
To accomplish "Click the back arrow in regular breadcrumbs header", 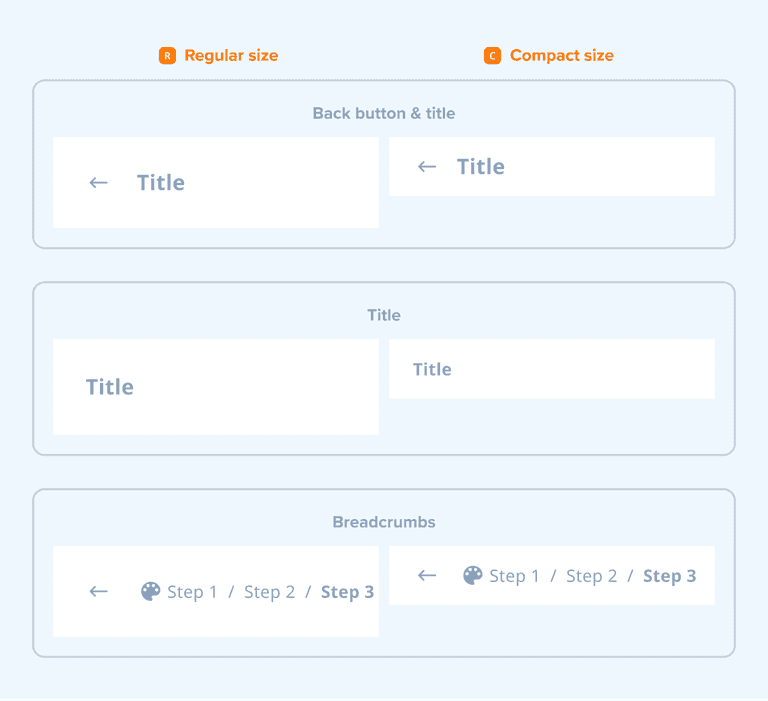I will (98, 591).
